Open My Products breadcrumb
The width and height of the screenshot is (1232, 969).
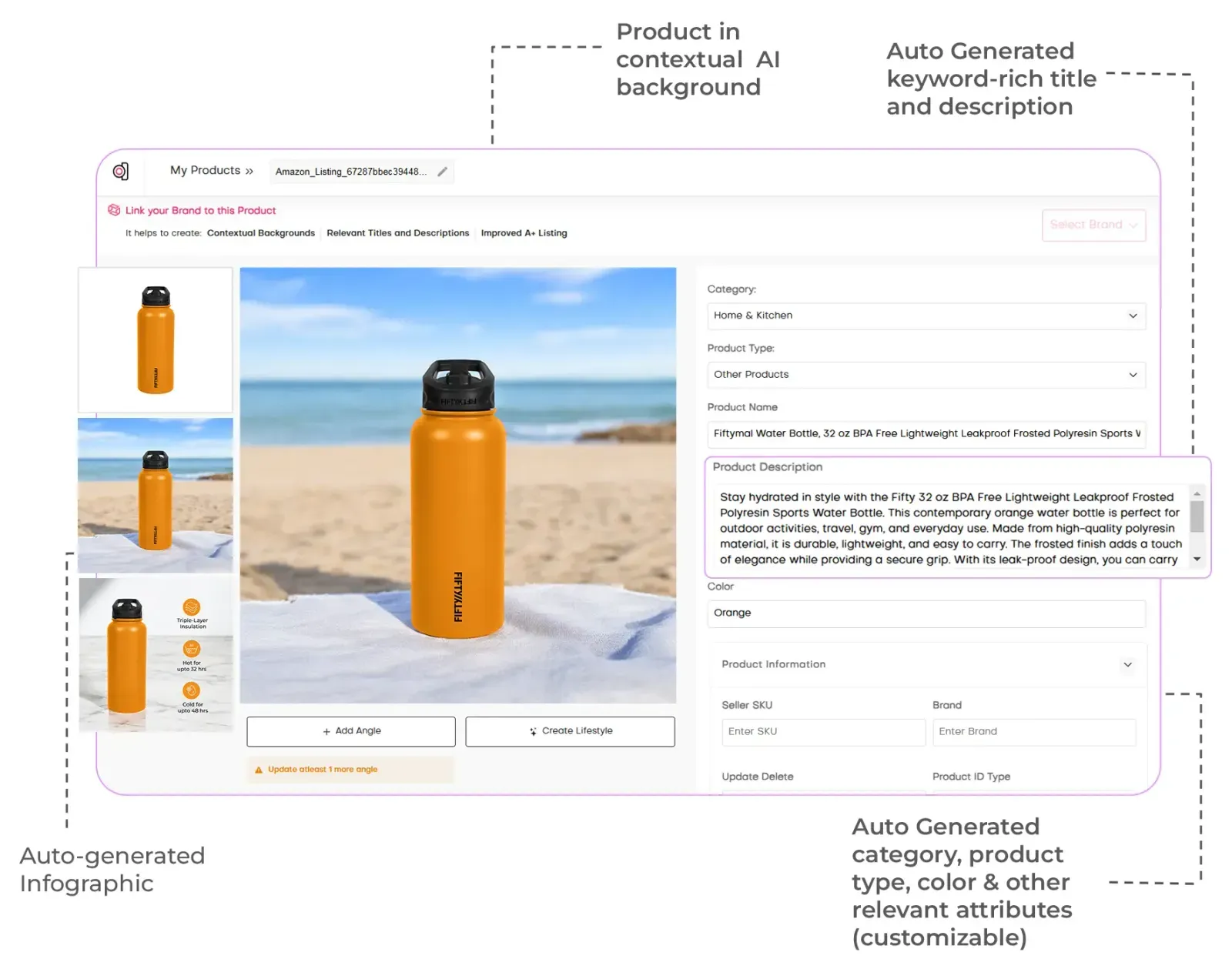point(205,170)
